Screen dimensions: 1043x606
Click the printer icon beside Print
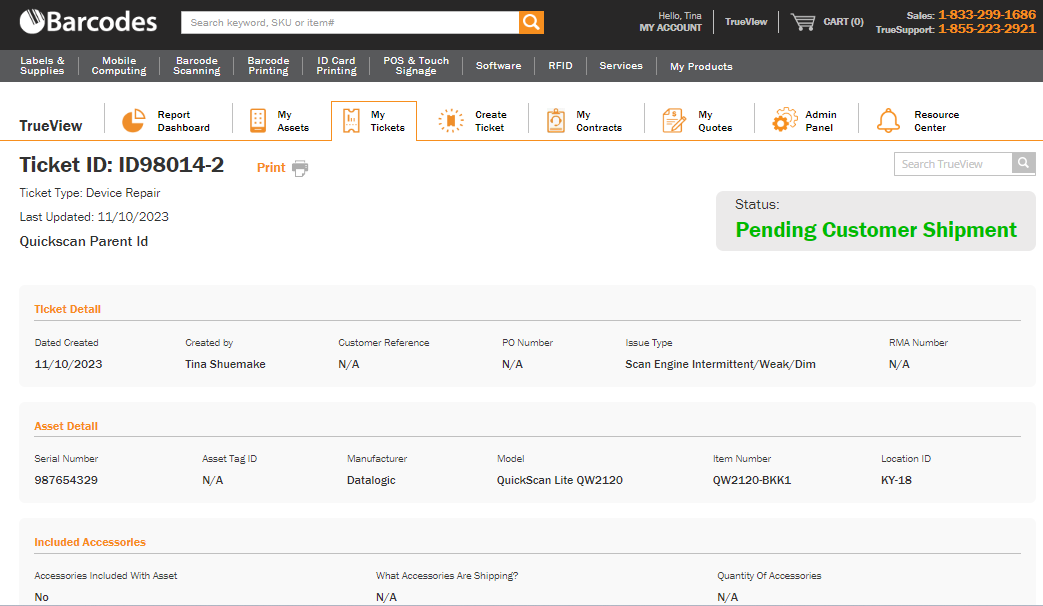(x=300, y=168)
